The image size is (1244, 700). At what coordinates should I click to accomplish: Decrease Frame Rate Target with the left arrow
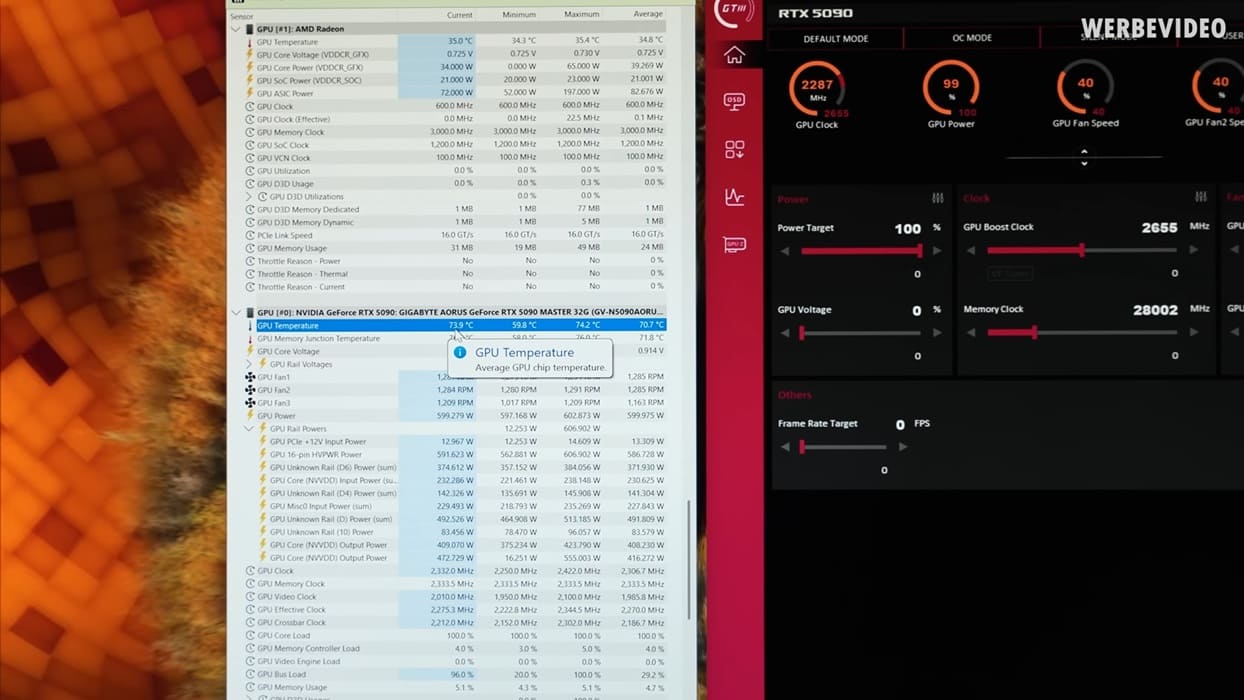click(785, 447)
